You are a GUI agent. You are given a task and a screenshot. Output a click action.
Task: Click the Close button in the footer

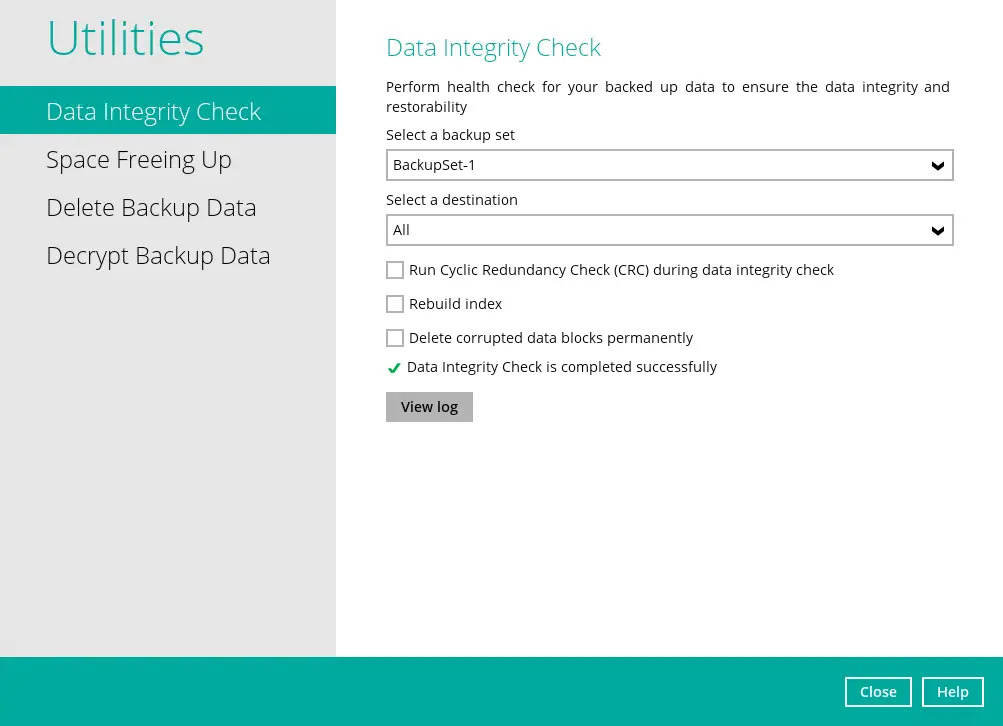[878, 692]
